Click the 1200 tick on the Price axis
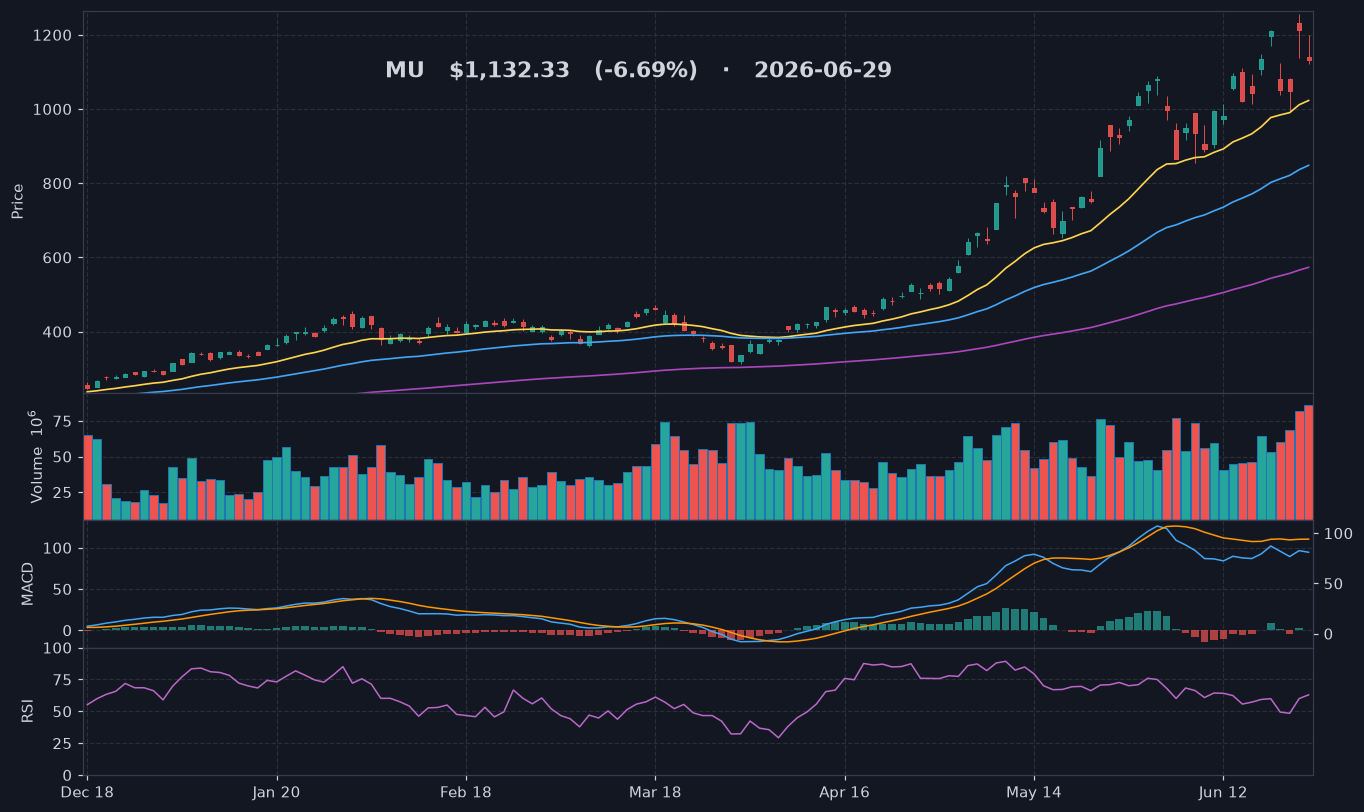The image size is (1364, 812). pyautogui.click(x=53, y=36)
